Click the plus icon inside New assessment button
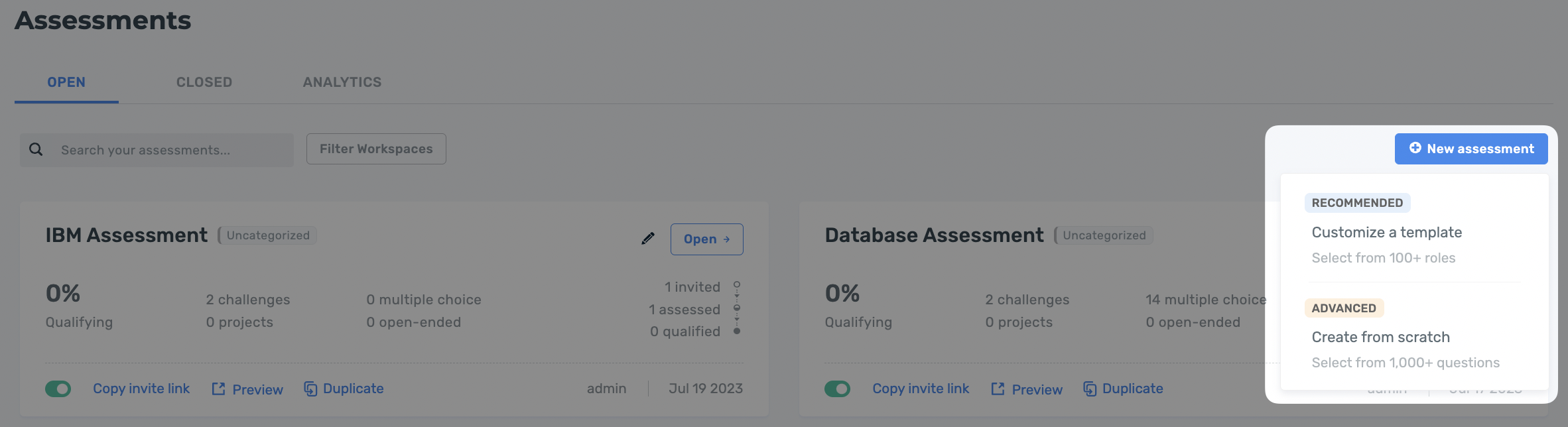The width and height of the screenshot is (1568, 427). (x=1415, y=149)
